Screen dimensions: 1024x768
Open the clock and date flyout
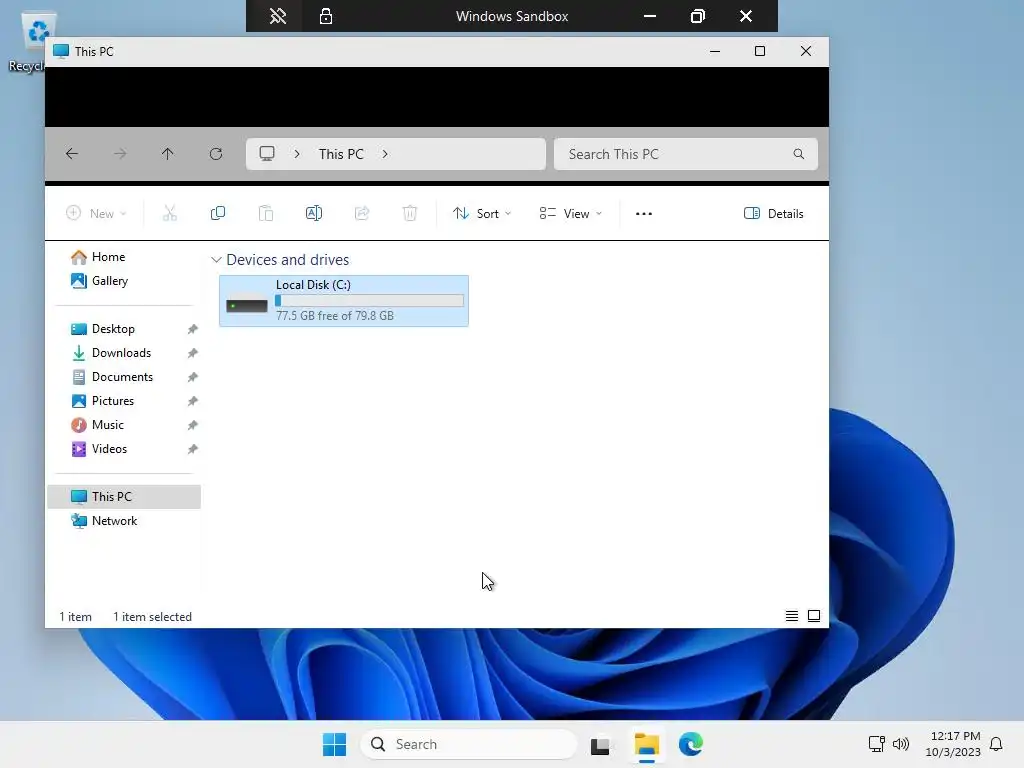point(953,744)
